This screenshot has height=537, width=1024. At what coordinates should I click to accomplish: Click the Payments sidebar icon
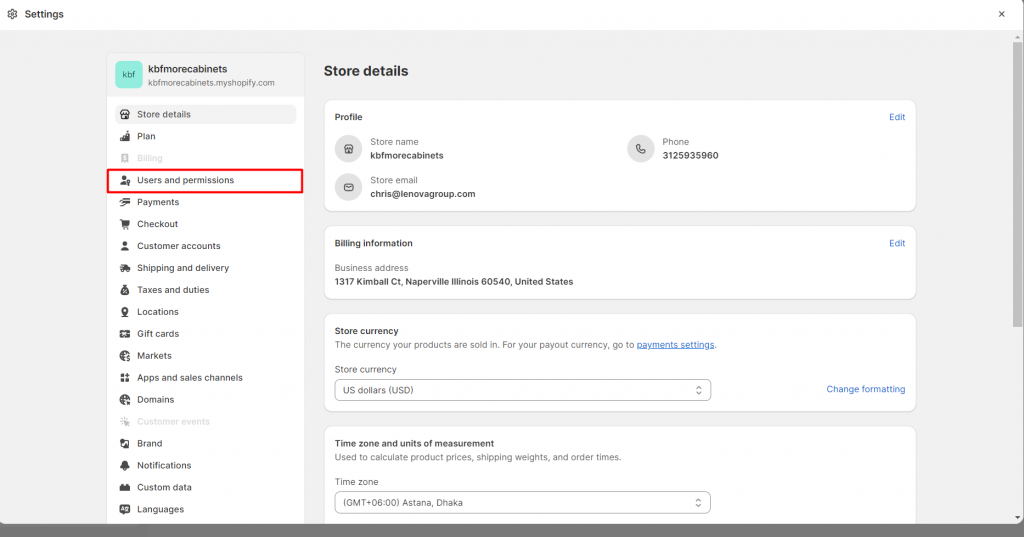tap(125, 202)
